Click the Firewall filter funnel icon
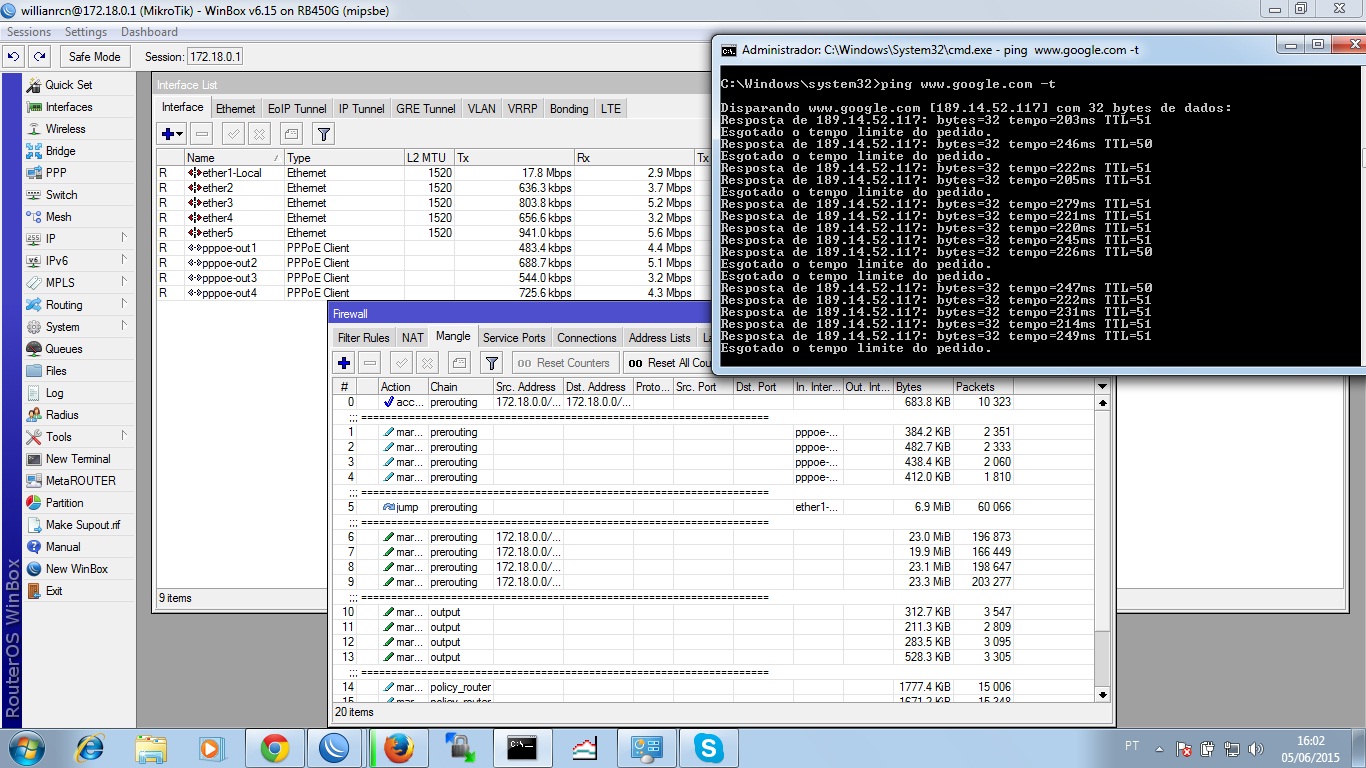The image size is (1366, 768). (x=491, y=363)
